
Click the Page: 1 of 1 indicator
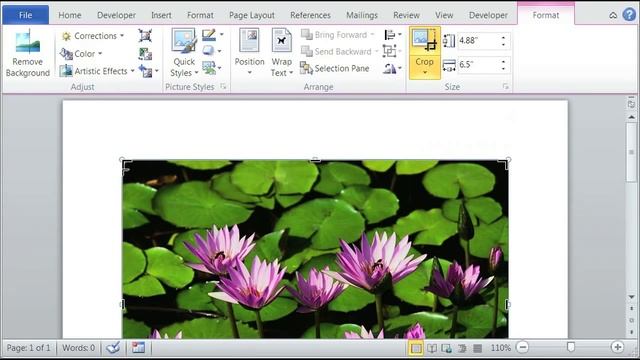coord(28,348)
